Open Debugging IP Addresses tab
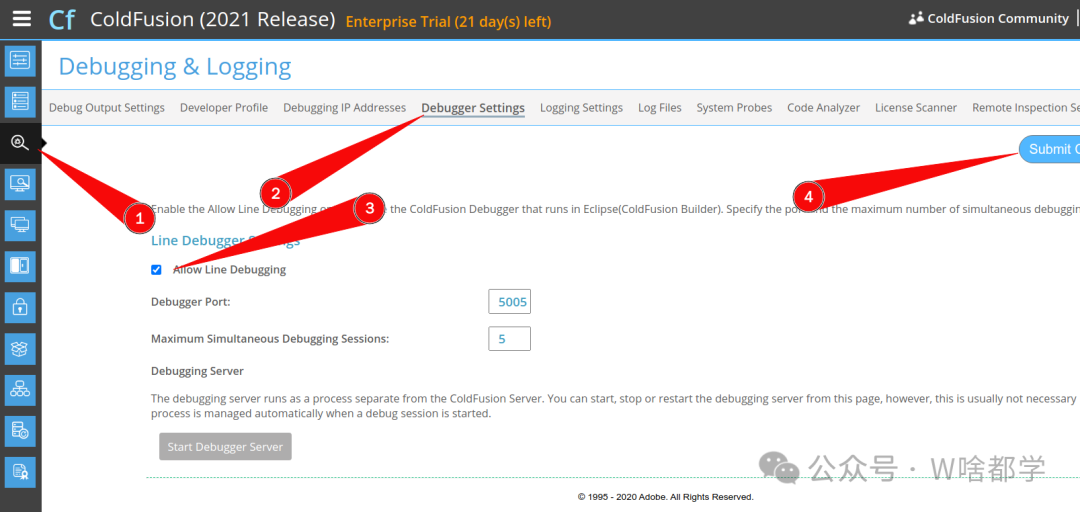This screenshot has width=1080, height=512. [x=344, y=107]
